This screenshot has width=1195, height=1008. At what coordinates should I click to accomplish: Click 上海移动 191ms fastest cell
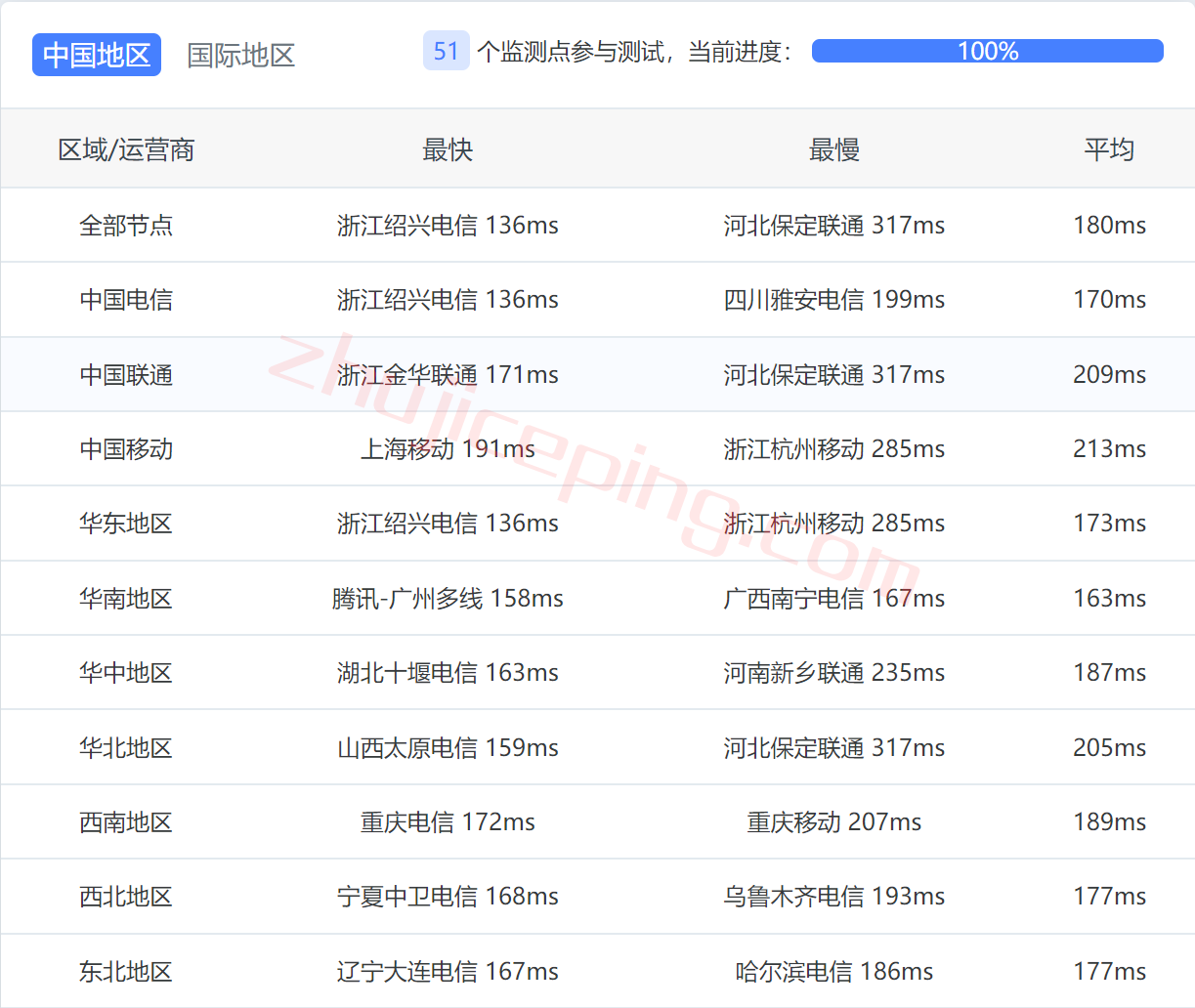448,449
